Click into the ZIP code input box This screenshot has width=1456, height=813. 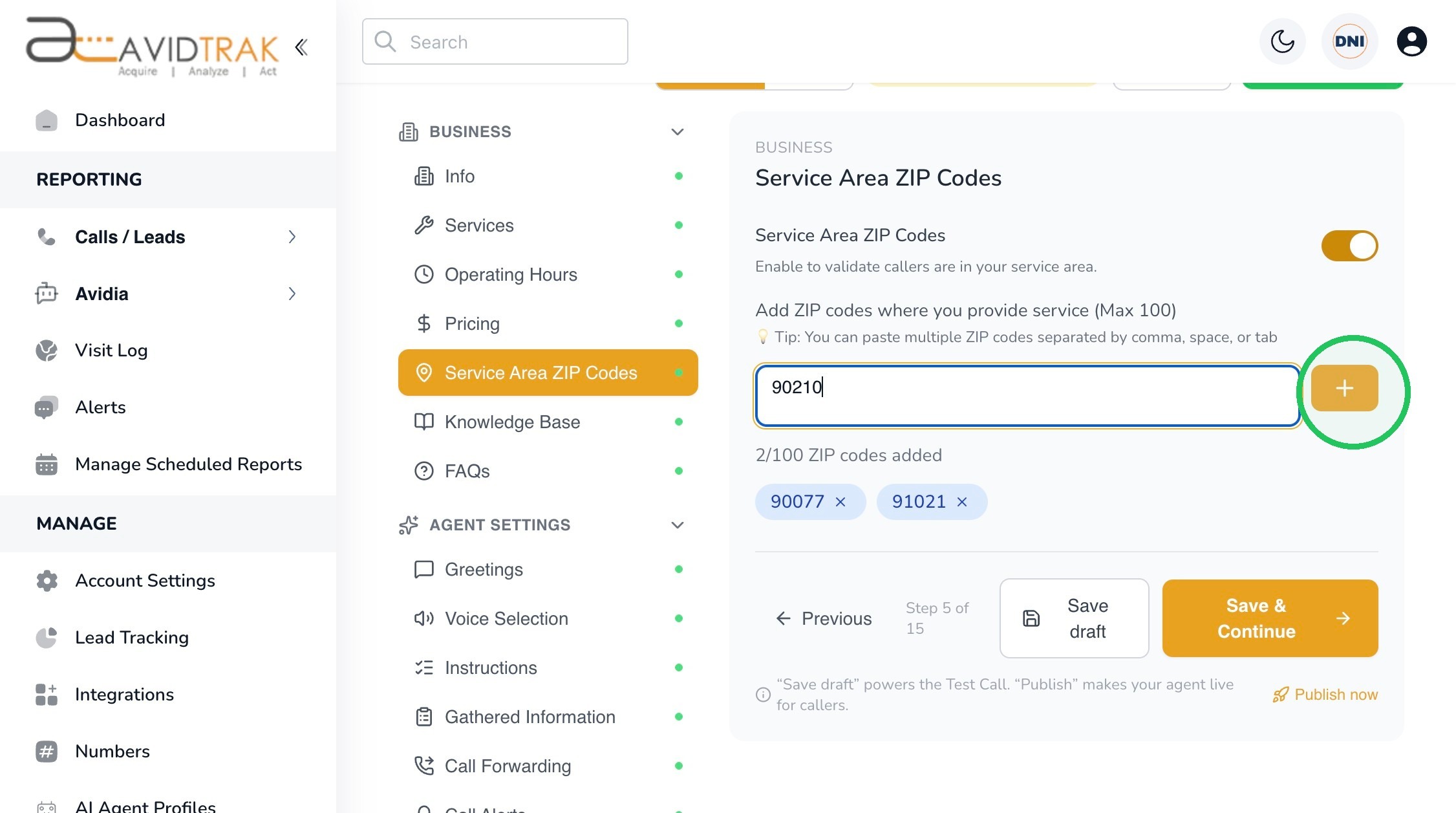(x=1027, y=396)
